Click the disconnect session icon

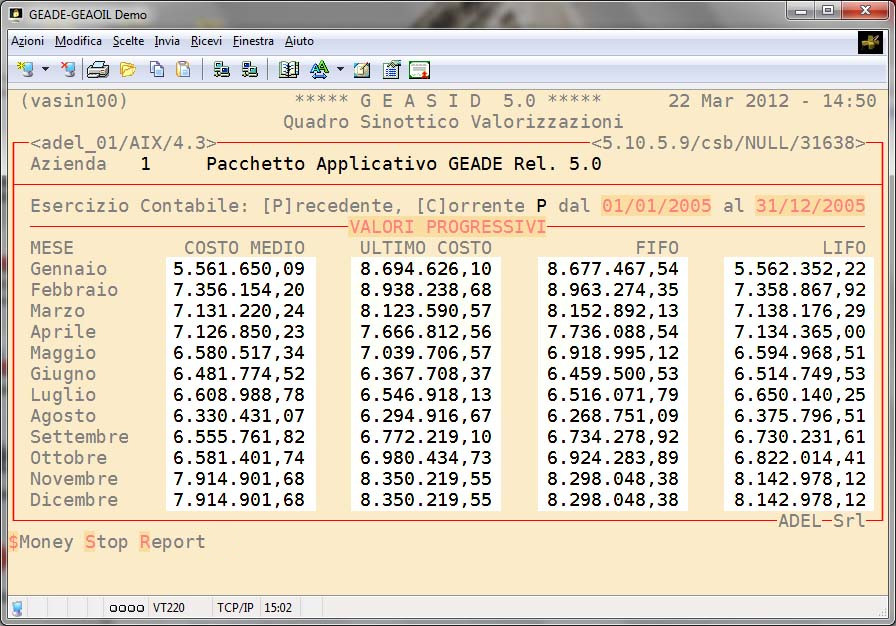[67, 69]
